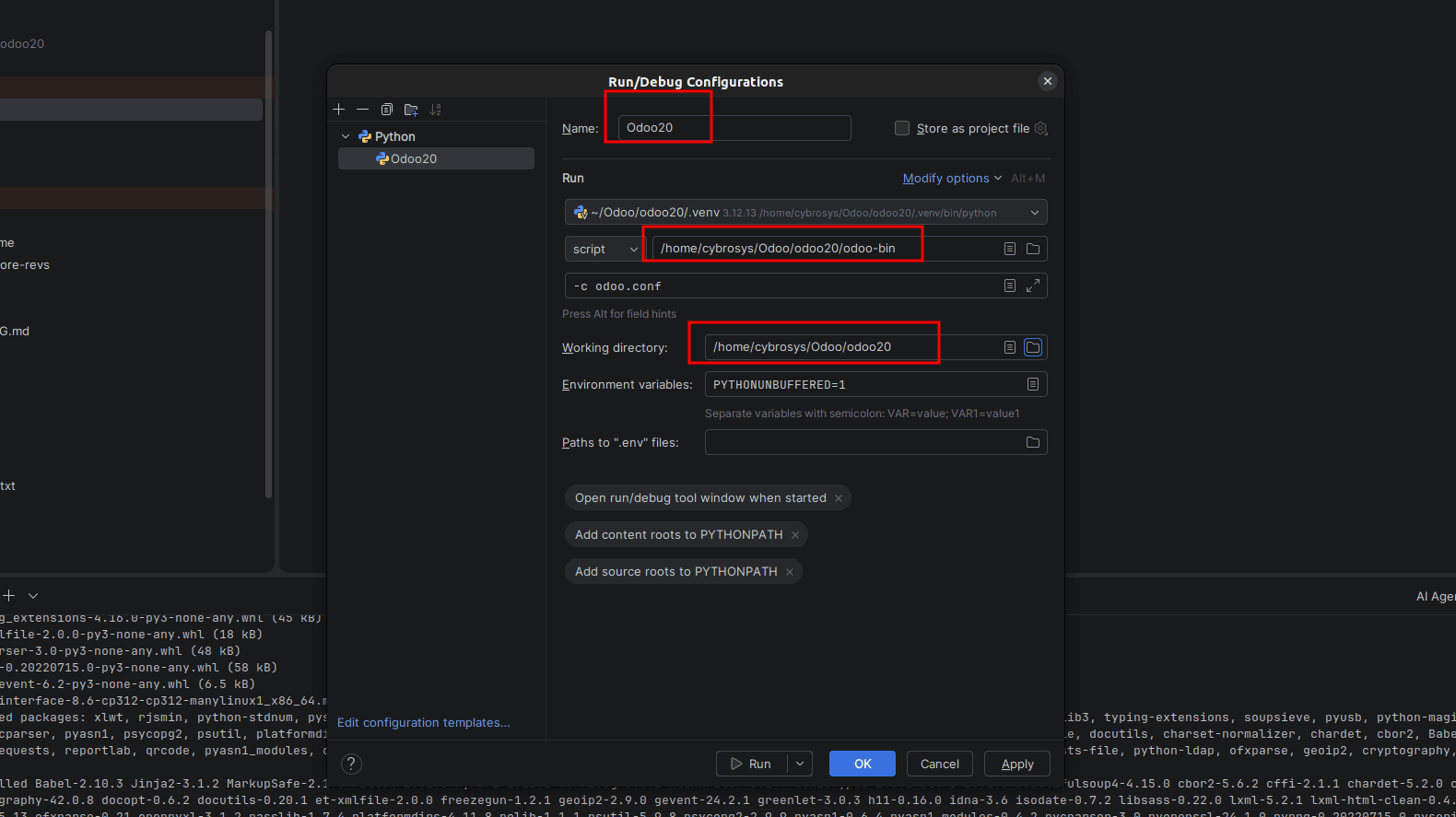Open the script/module type dropdown
The height and width of the screenshot is (817, 1456).
(x=604, y=249)
